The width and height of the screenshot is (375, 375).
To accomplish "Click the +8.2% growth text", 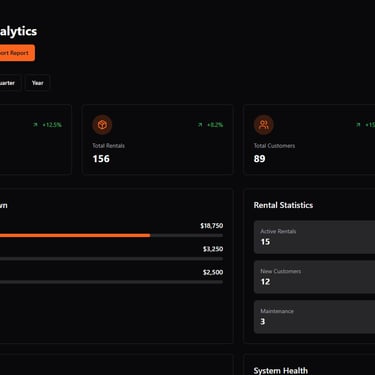I will (x=215, y=125).
